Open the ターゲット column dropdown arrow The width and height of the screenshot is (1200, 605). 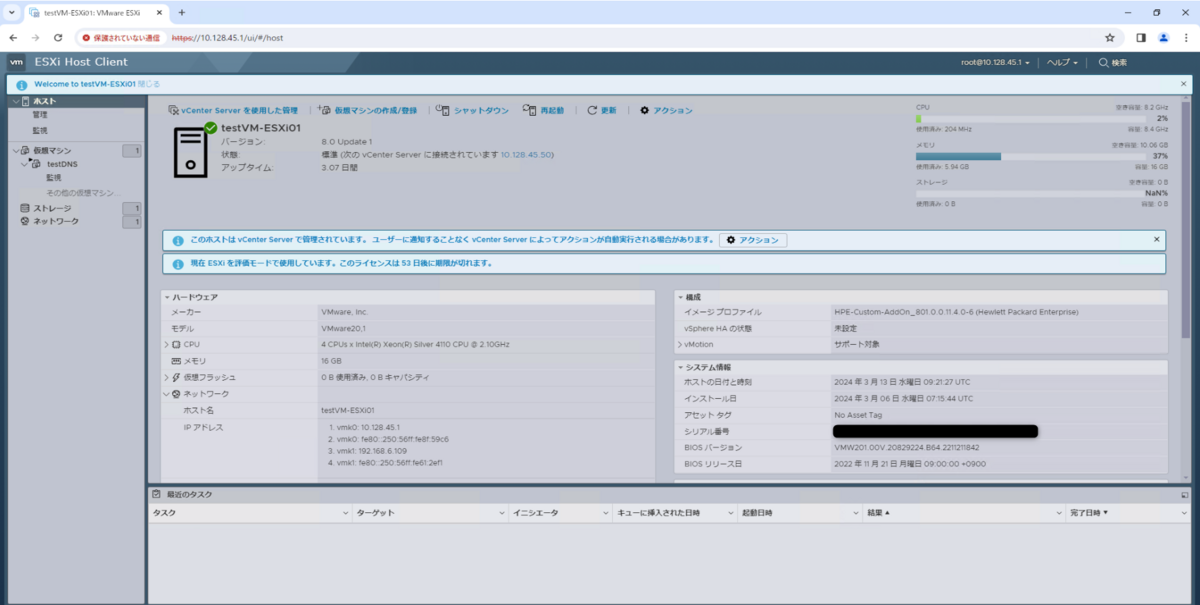(x=502, y=512)
